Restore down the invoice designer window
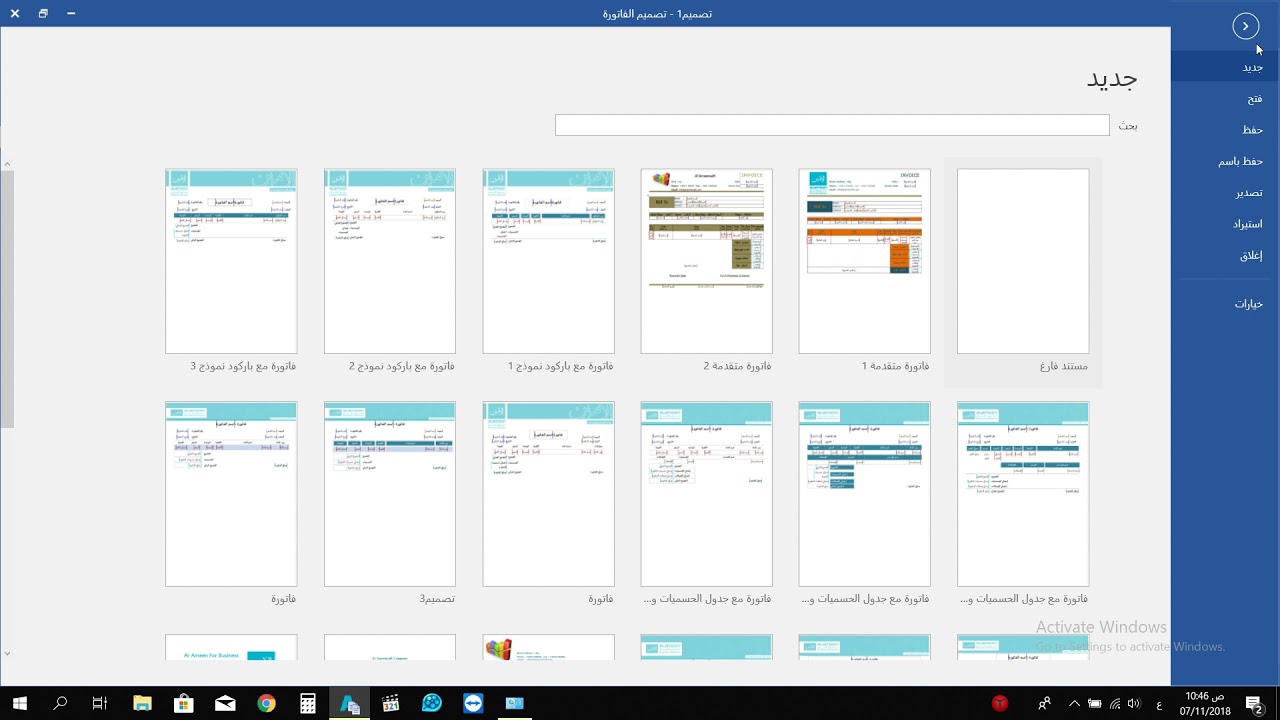 pyautogui.click(x=43, y=13)
